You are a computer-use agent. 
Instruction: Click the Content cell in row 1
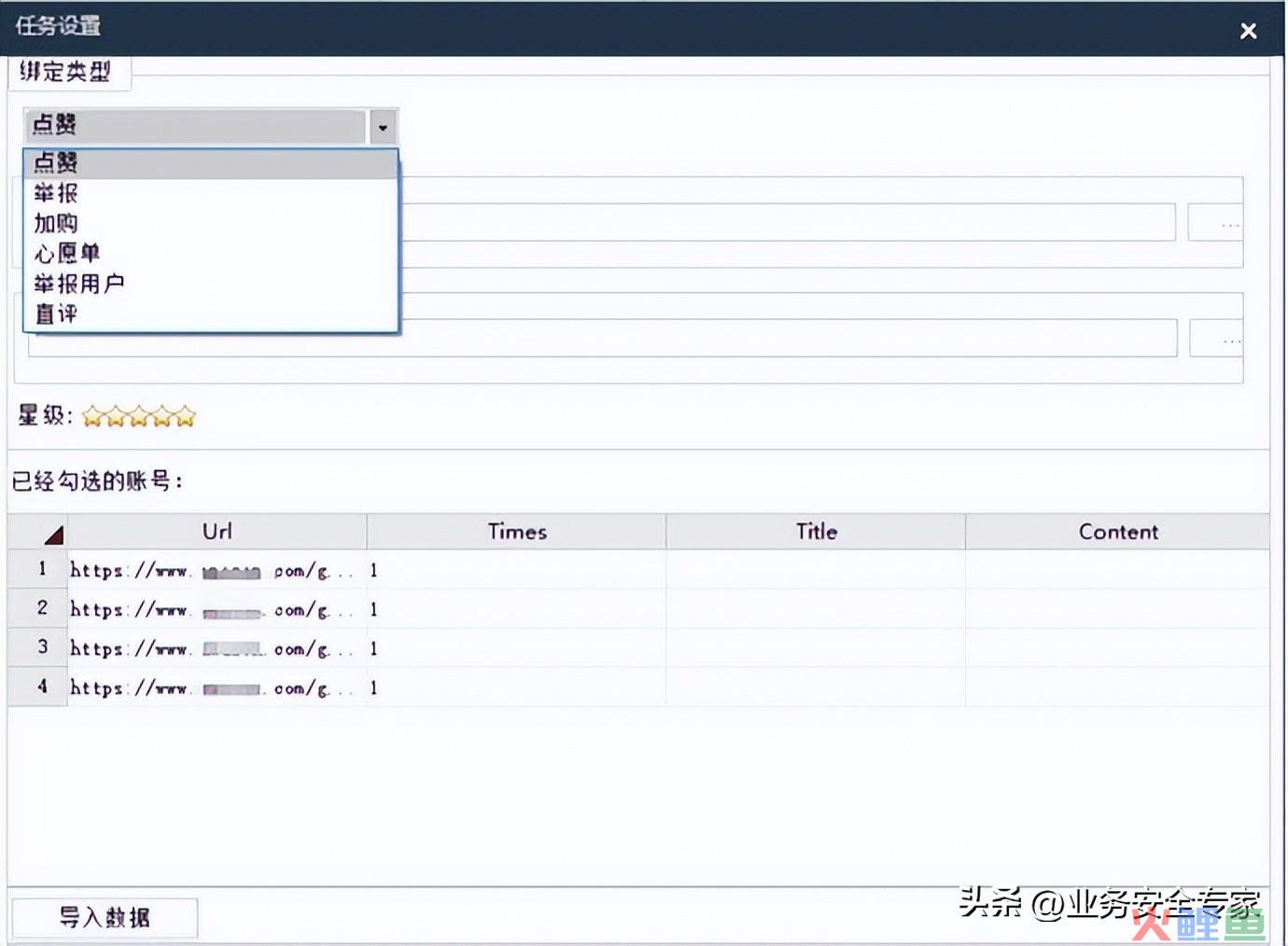1118,570
